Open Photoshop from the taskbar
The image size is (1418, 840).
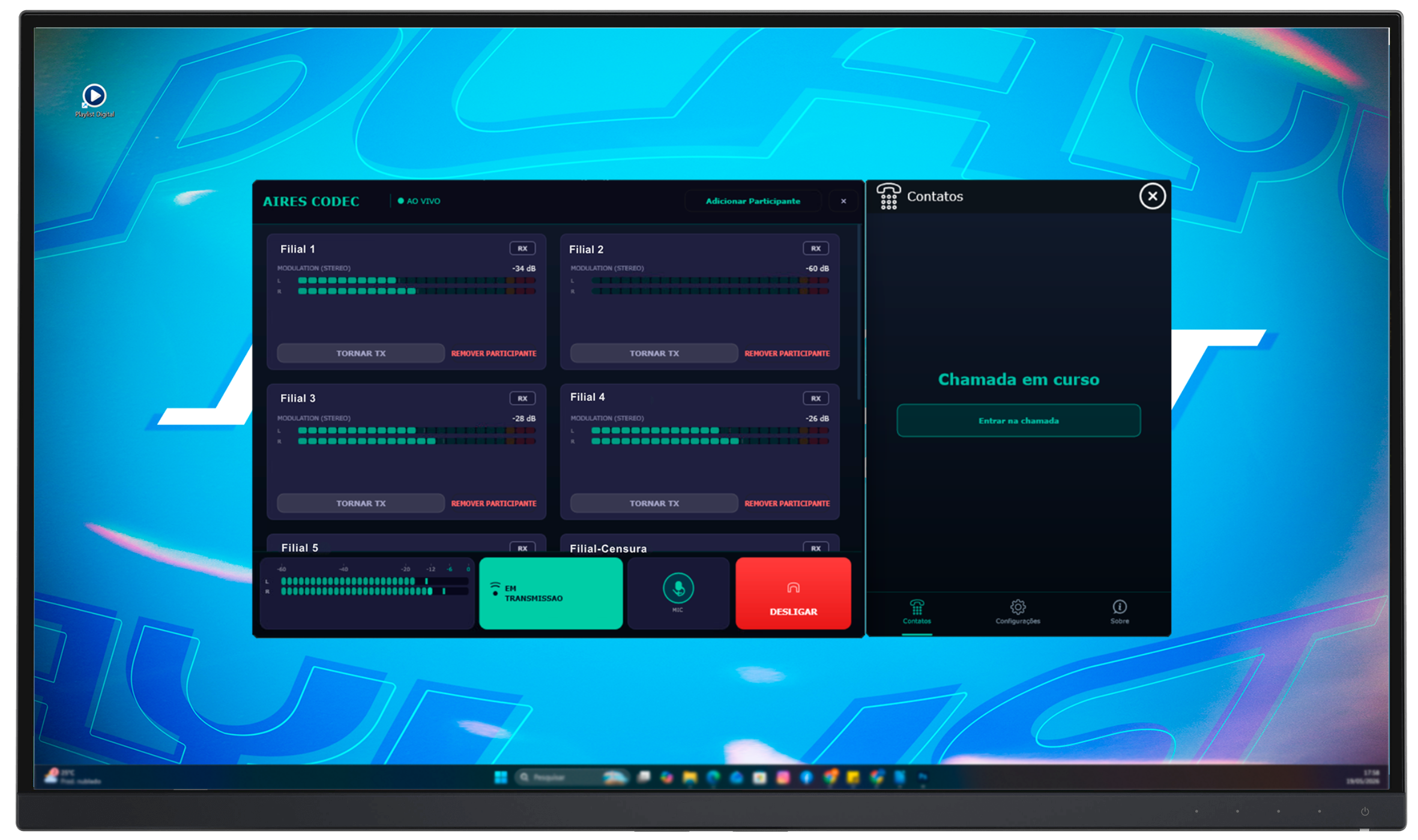pos(923,778)
